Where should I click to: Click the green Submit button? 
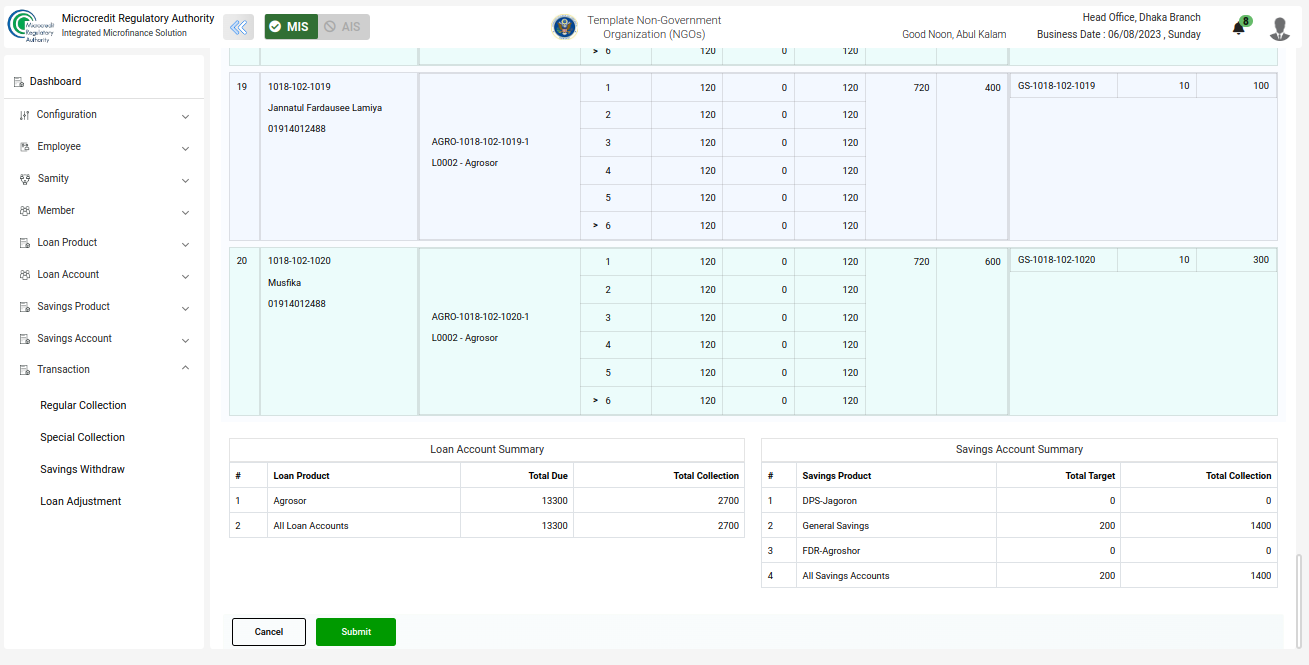click(356, 632)
